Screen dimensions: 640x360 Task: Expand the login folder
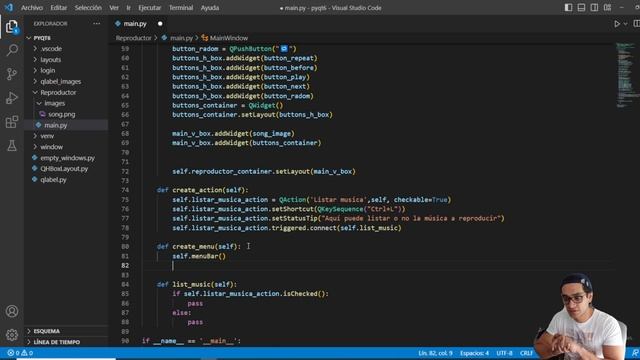pyautogui.click(x=48, y=71)
